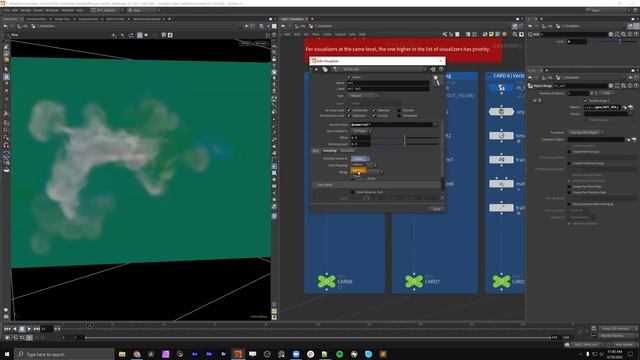Click the Clear button next to Number of Objects

point(607,93)
